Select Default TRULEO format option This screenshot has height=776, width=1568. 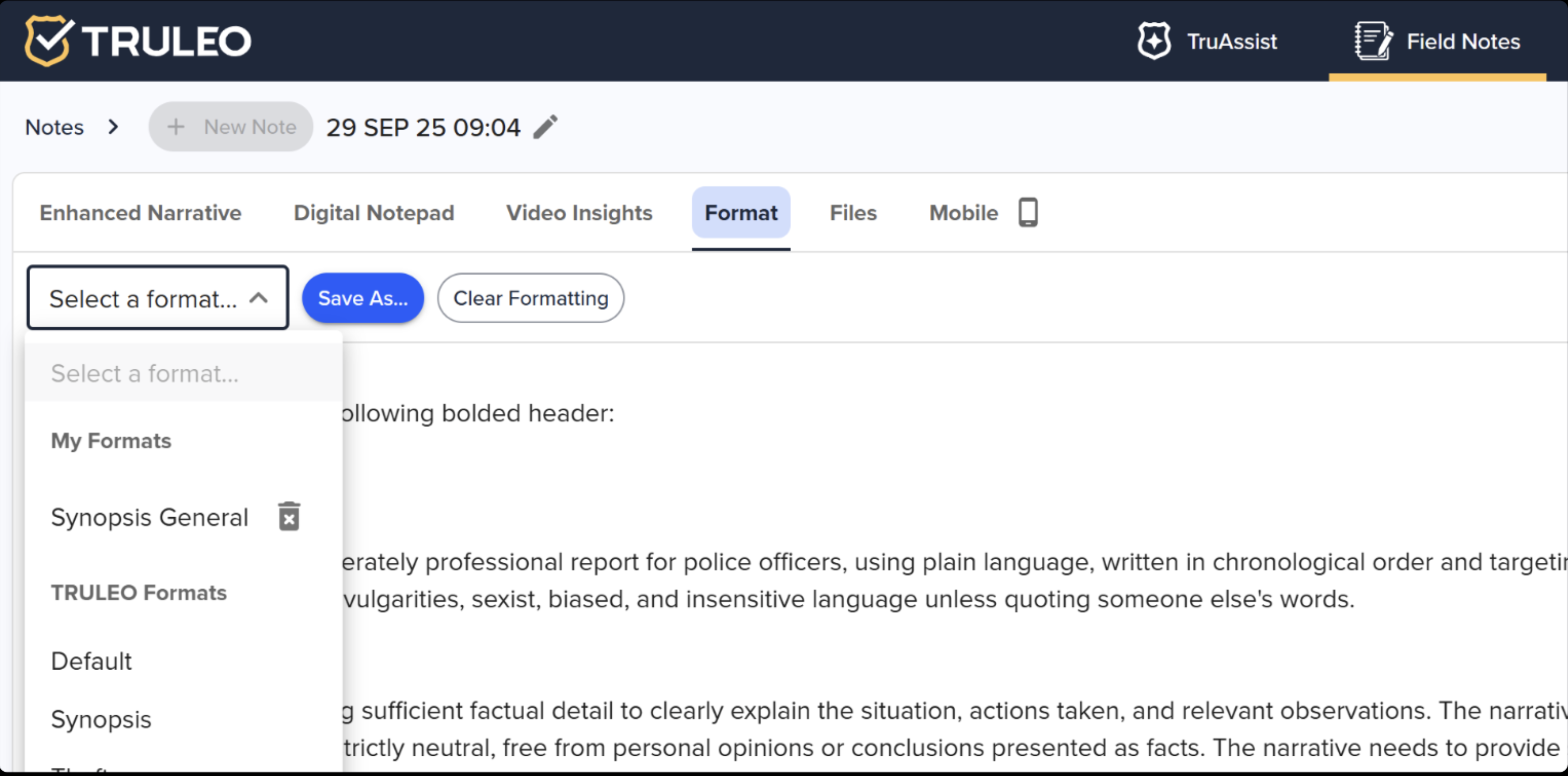91,660
